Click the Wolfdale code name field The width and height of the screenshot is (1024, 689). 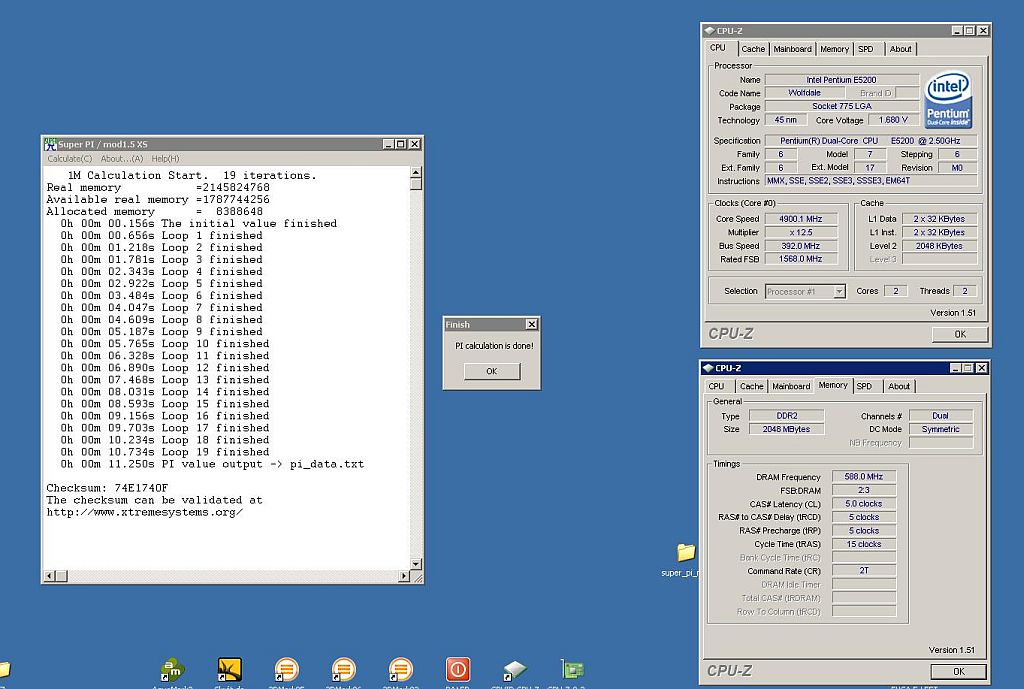[x=805, y=93]
